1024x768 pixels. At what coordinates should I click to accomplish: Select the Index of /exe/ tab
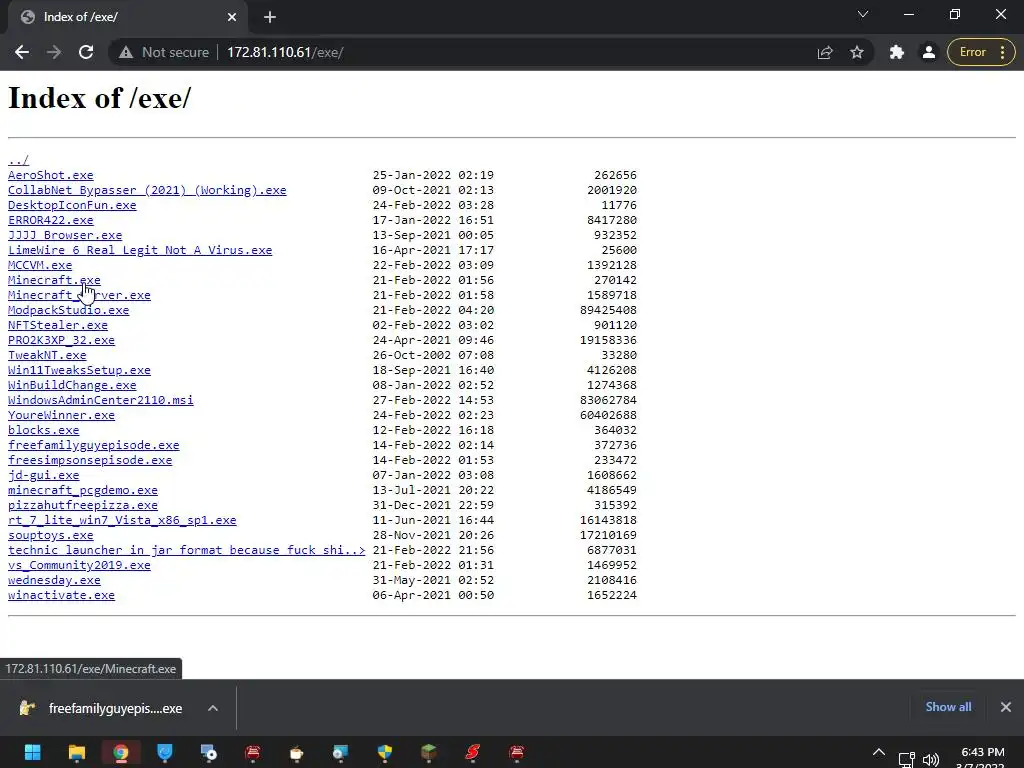tap(127, 17)
